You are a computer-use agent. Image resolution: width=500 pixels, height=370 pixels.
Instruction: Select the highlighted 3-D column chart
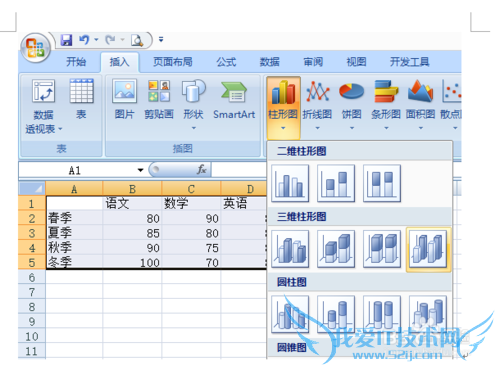(x=428, y=249)
